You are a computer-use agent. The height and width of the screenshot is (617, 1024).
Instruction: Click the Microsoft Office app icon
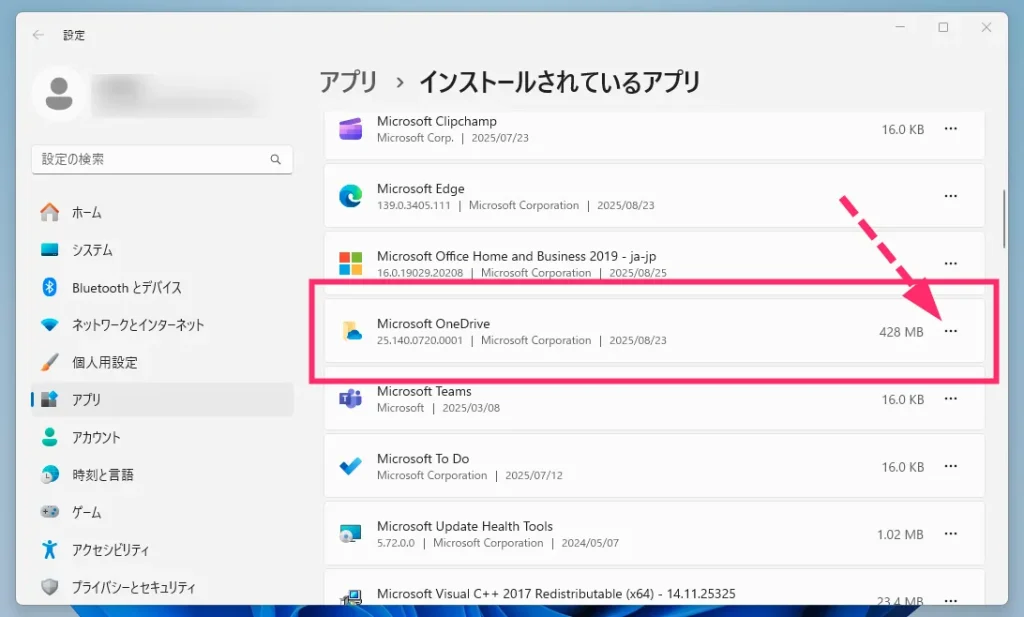pos(351,264)
